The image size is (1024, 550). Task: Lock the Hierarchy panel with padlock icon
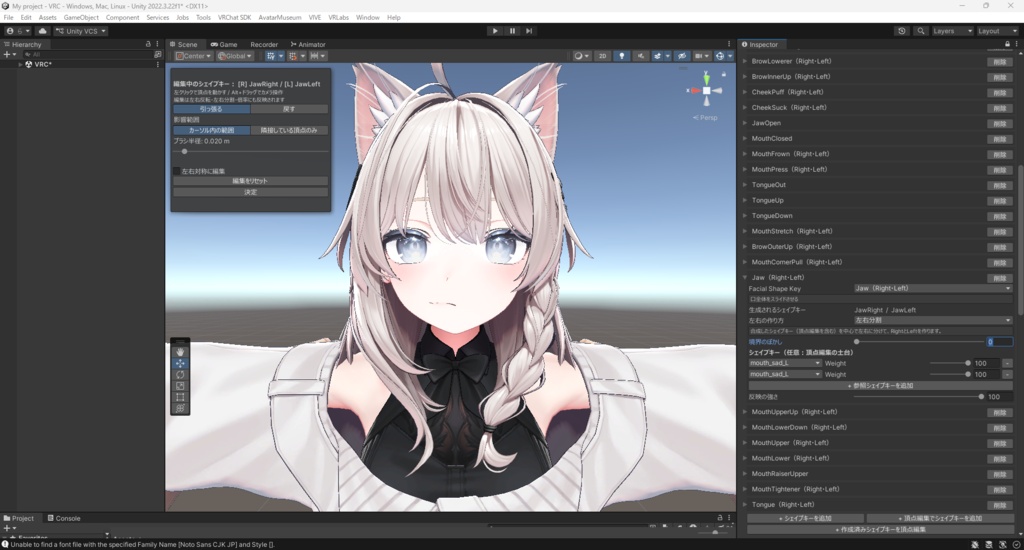pos(148,44)
